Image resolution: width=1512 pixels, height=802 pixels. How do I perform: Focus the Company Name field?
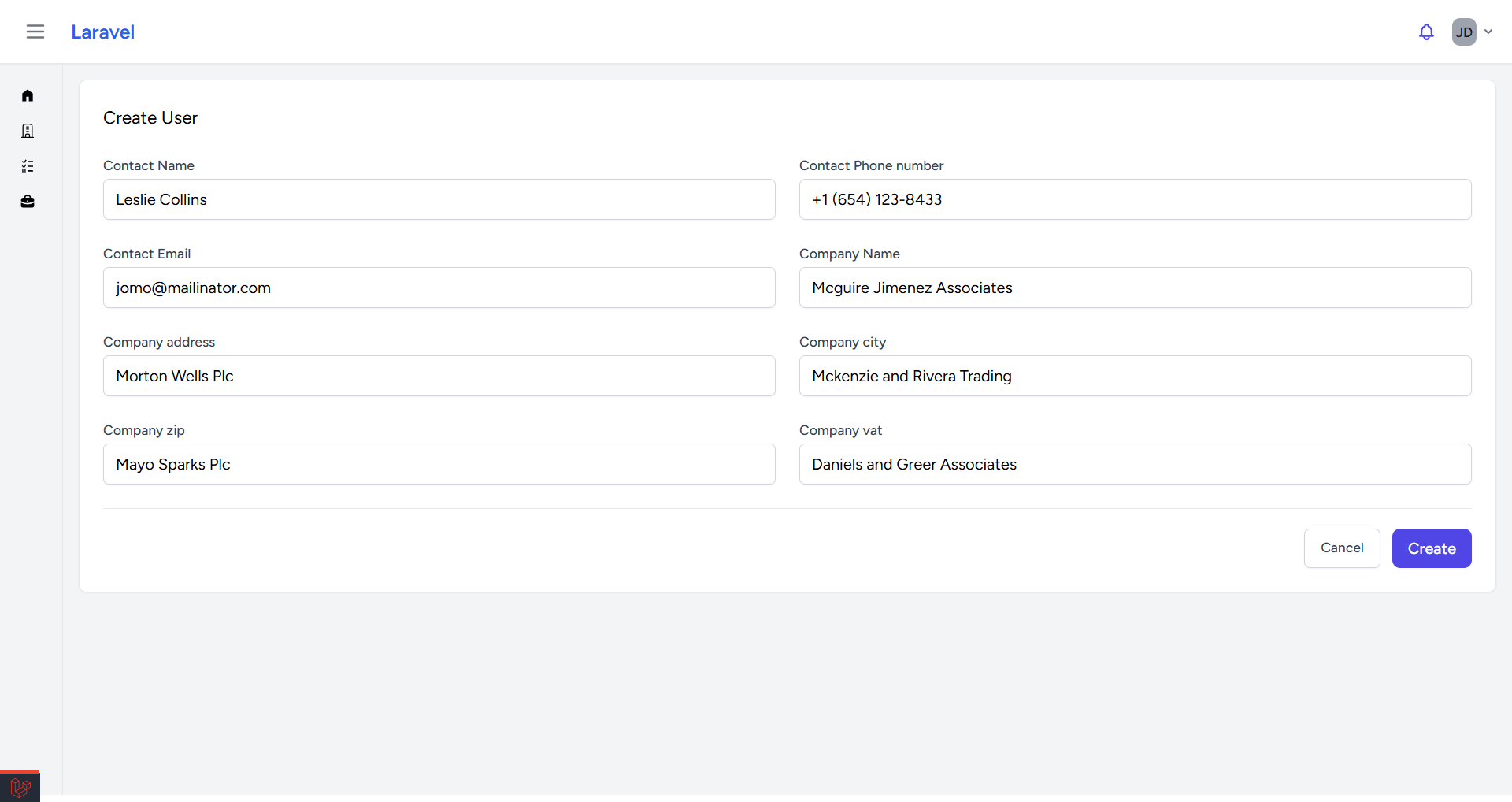point(1136,288)
